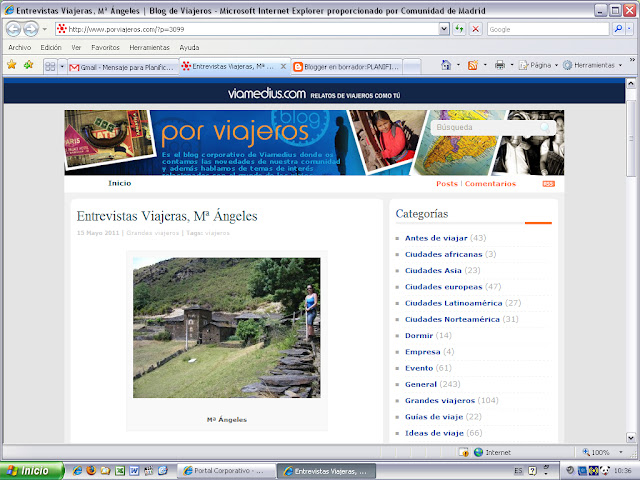The width and height of the screenshot is (640, 480).
Task: Open the Favoritos menu
Action: (x=105, y=47)
